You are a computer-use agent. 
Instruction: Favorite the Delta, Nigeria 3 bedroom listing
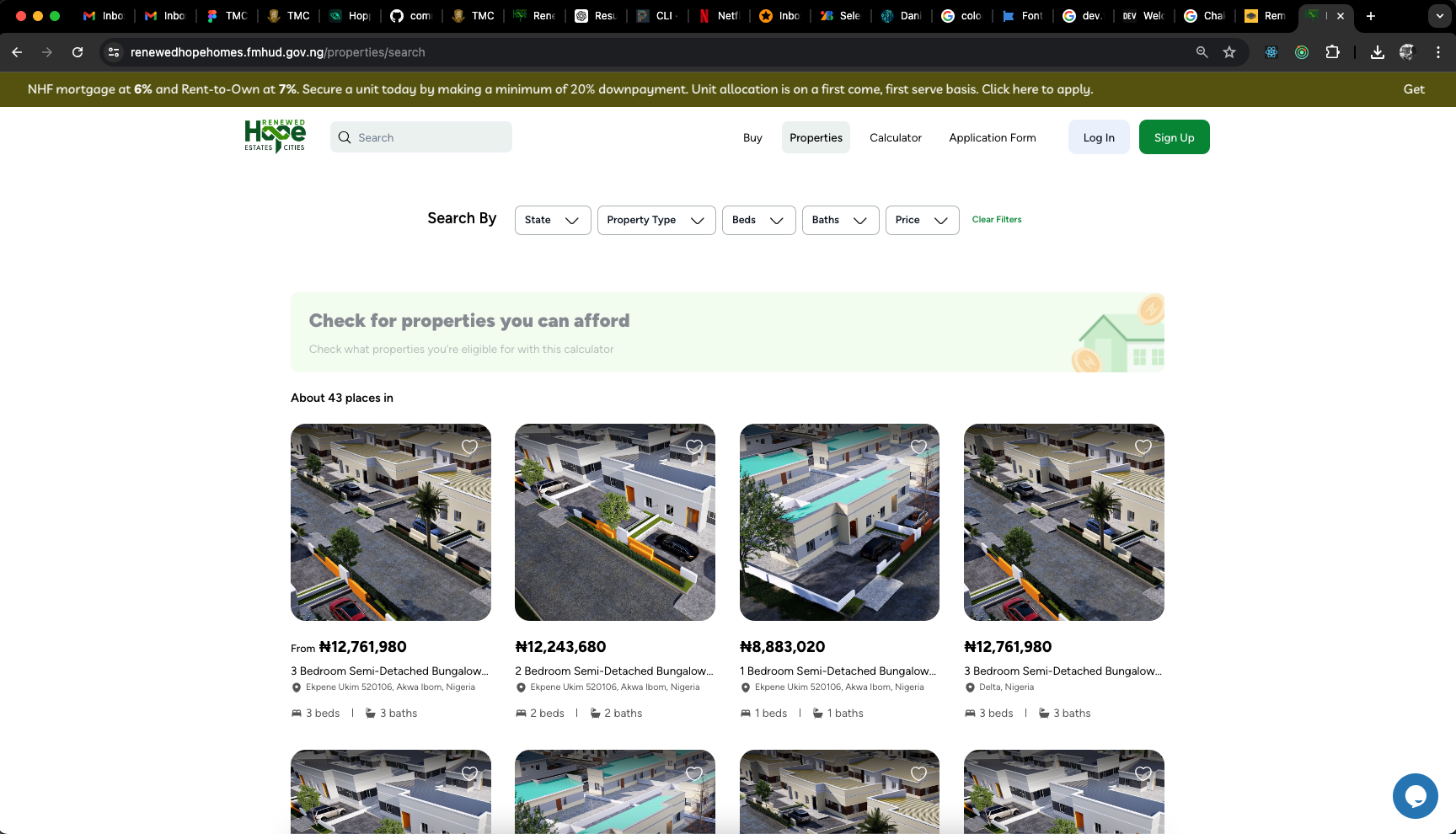[x=1143, y=446]
